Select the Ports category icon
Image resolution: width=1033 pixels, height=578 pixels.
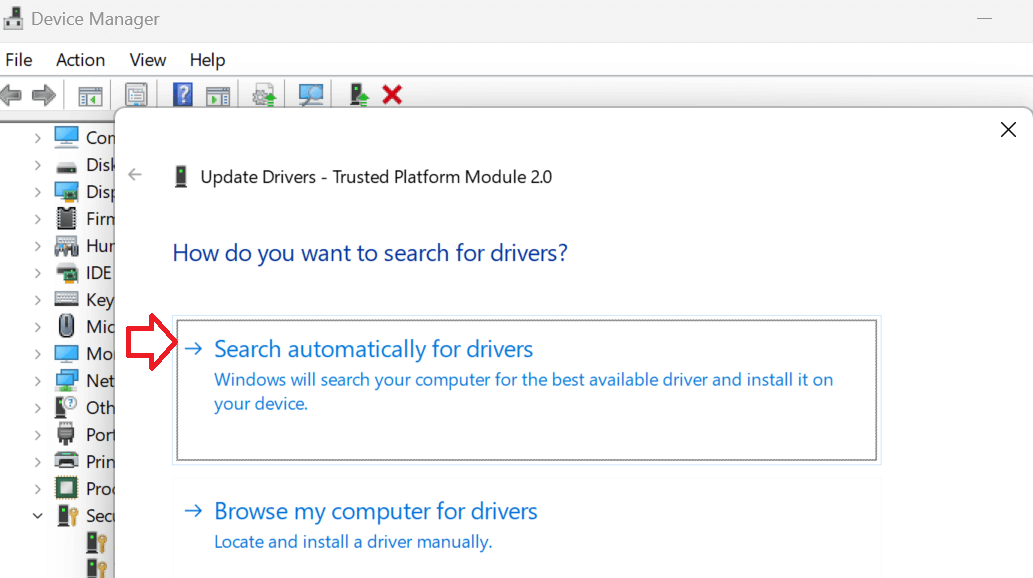point(67,435)
